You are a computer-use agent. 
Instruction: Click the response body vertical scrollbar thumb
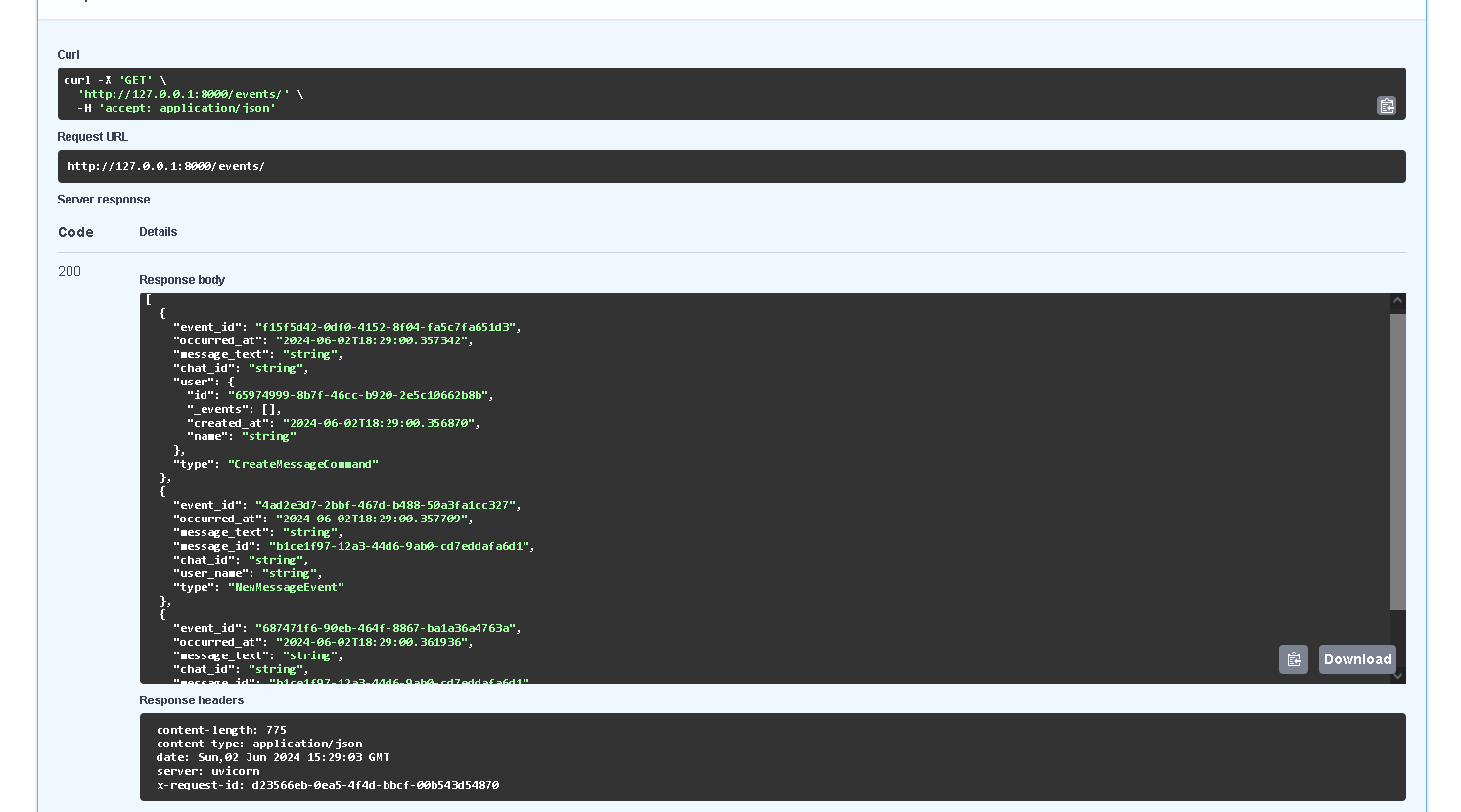tap(1397, 462)
